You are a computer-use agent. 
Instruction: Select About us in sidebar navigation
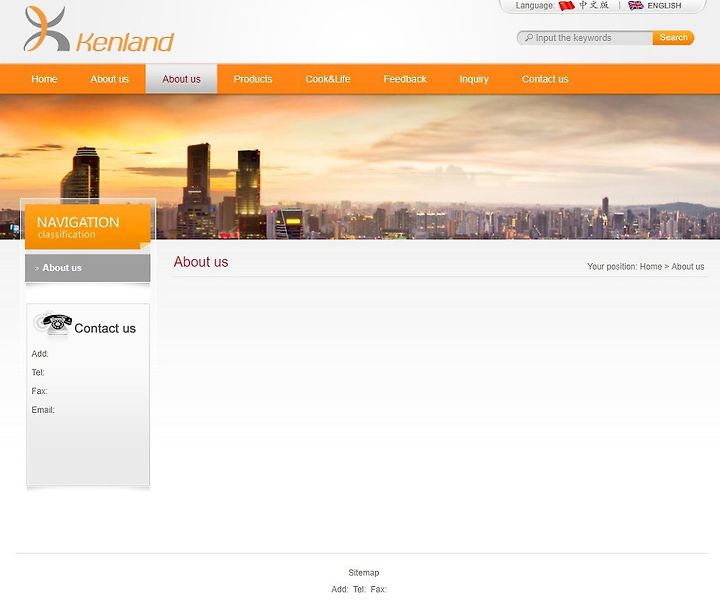tap(88, 268)
